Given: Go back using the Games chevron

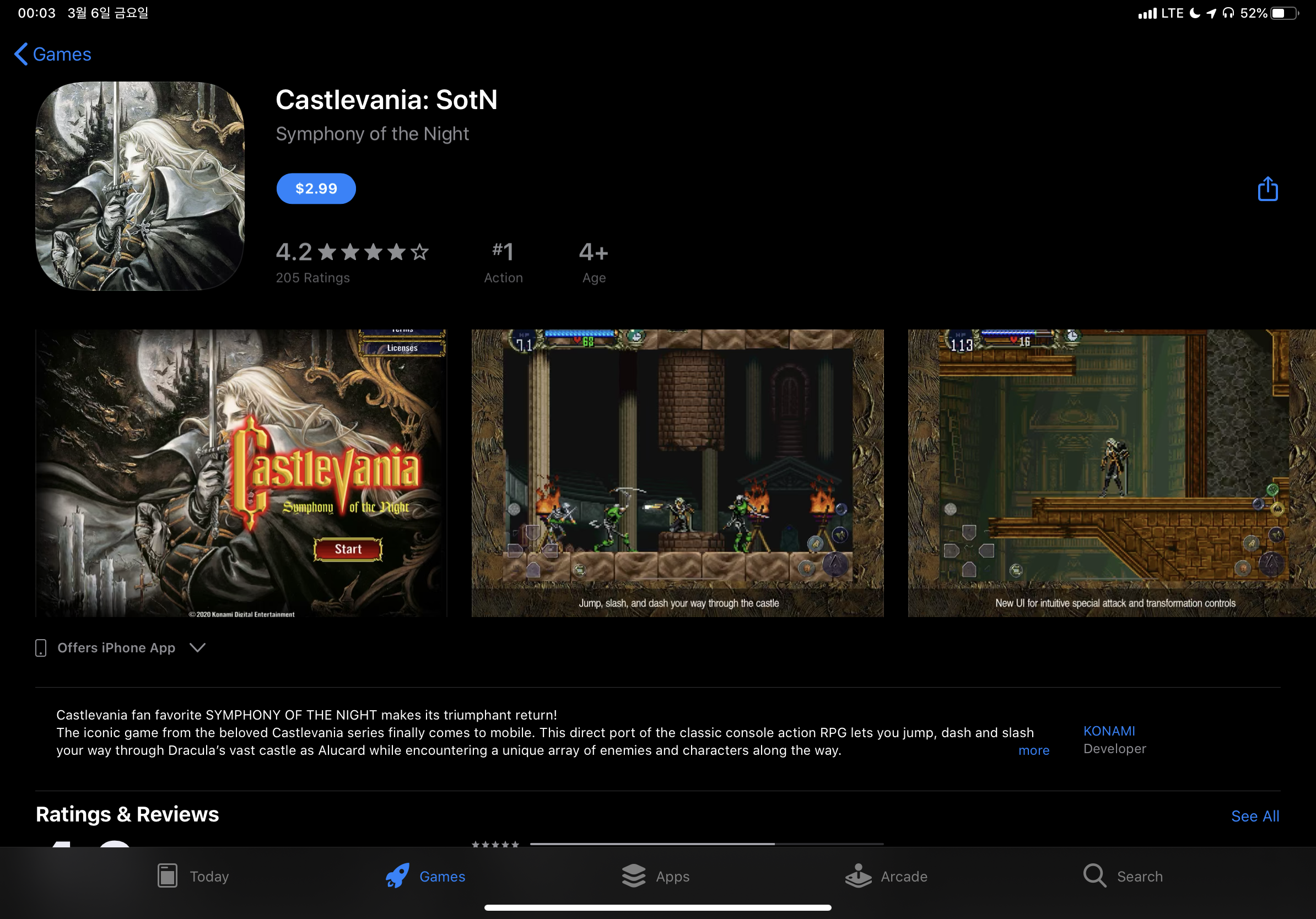Looking at the screenshot, I should 52,55.
